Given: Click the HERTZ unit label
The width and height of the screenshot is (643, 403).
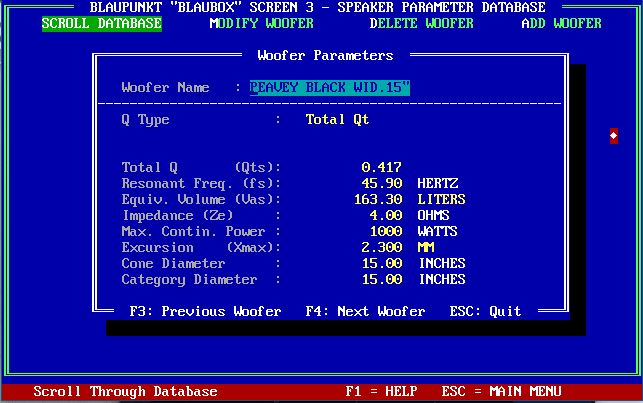Looking at the screenshot, I should 438,183.
